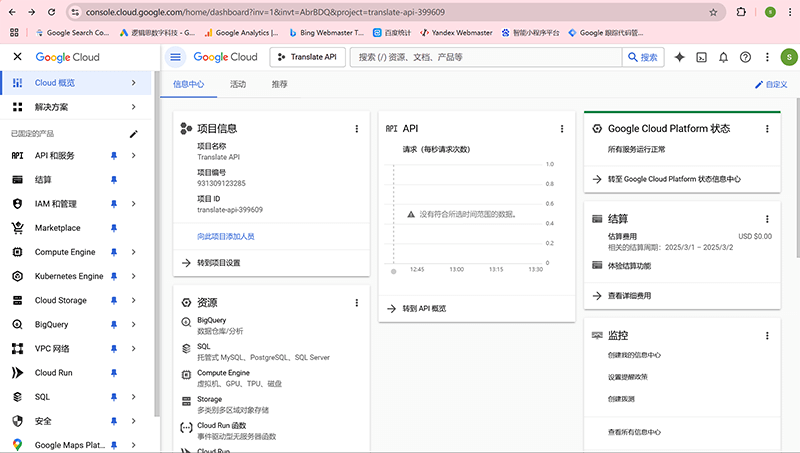Viewport: 800px width, 453px height.
Task: Open browser extensions puzzle icon
Action: click(x=741, y=12)
